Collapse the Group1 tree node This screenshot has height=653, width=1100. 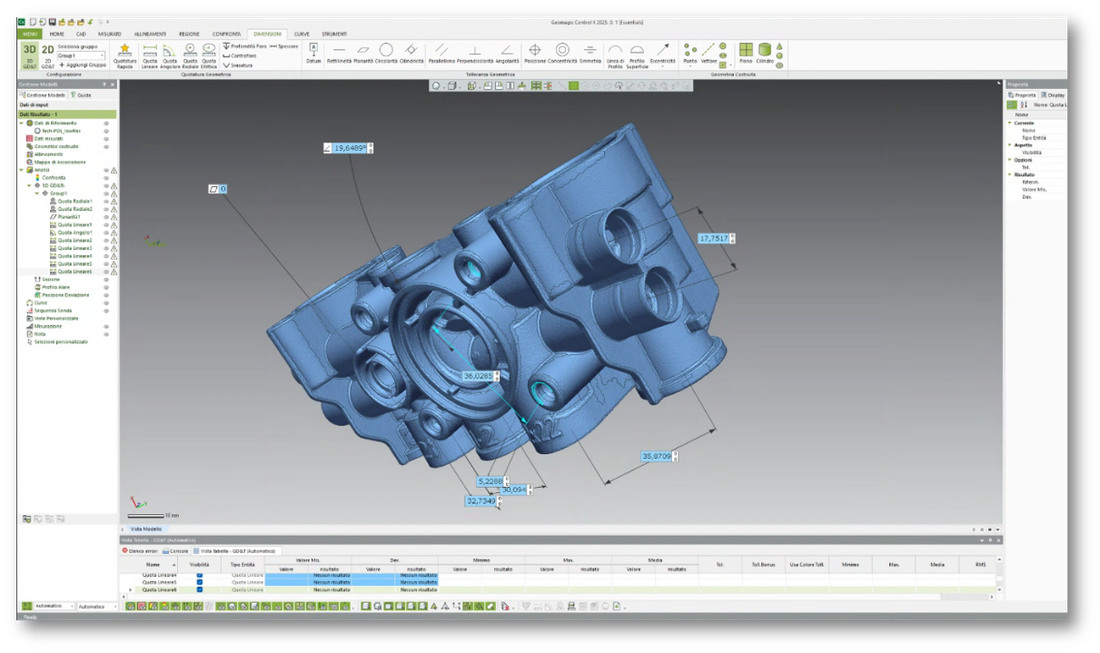tap(37, 193)
